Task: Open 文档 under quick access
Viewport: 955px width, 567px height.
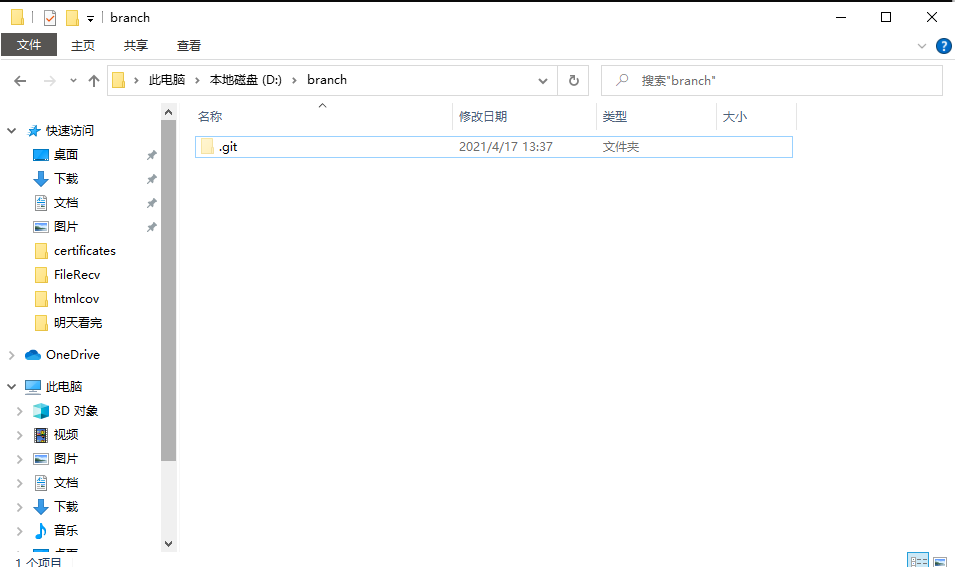Action: pos(66,203)
